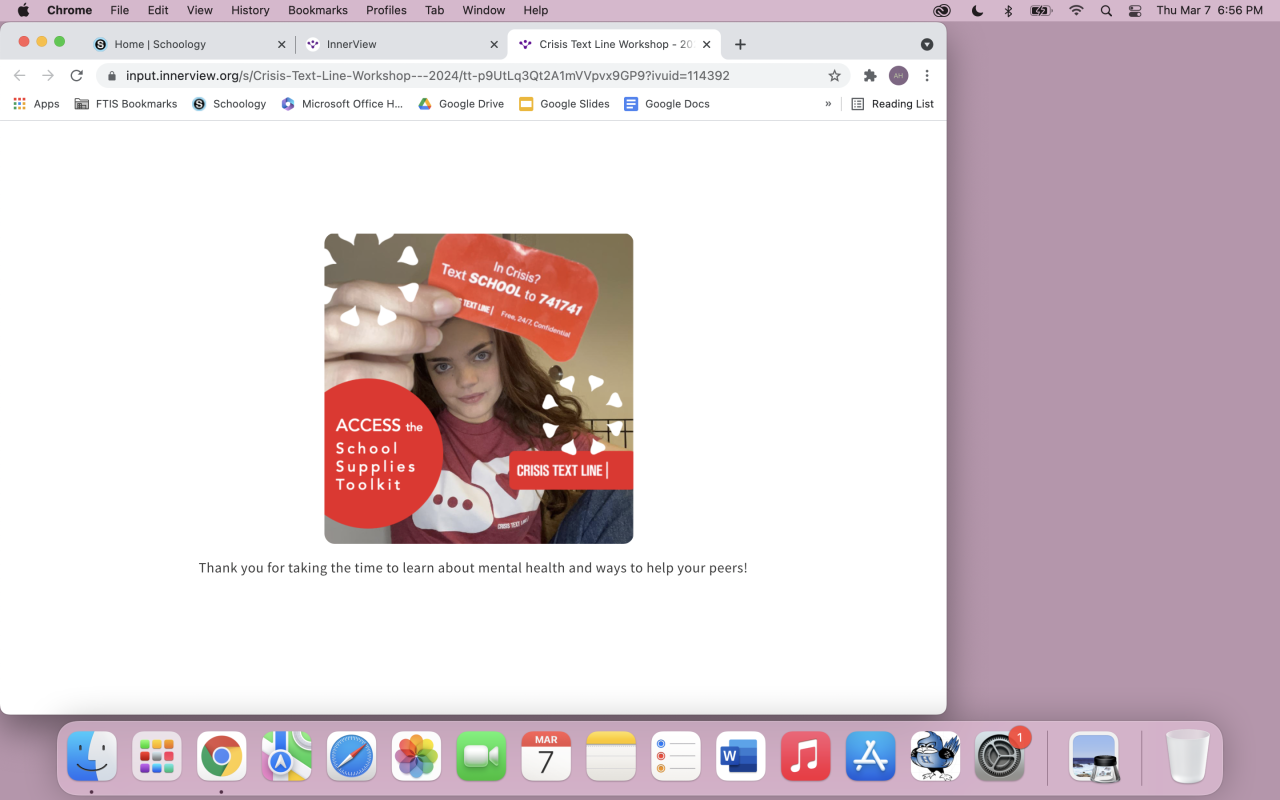Viewport: 1280px width, 800px height.
Task: Open the FTIS Bookmarks folder
Action: (126, 104)
